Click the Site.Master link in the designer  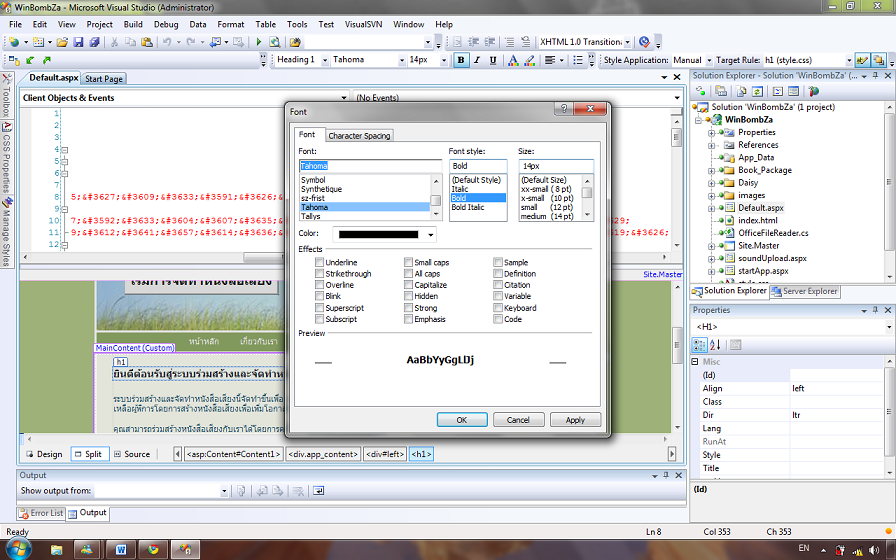pyautogui.click(x=662, y=274)
